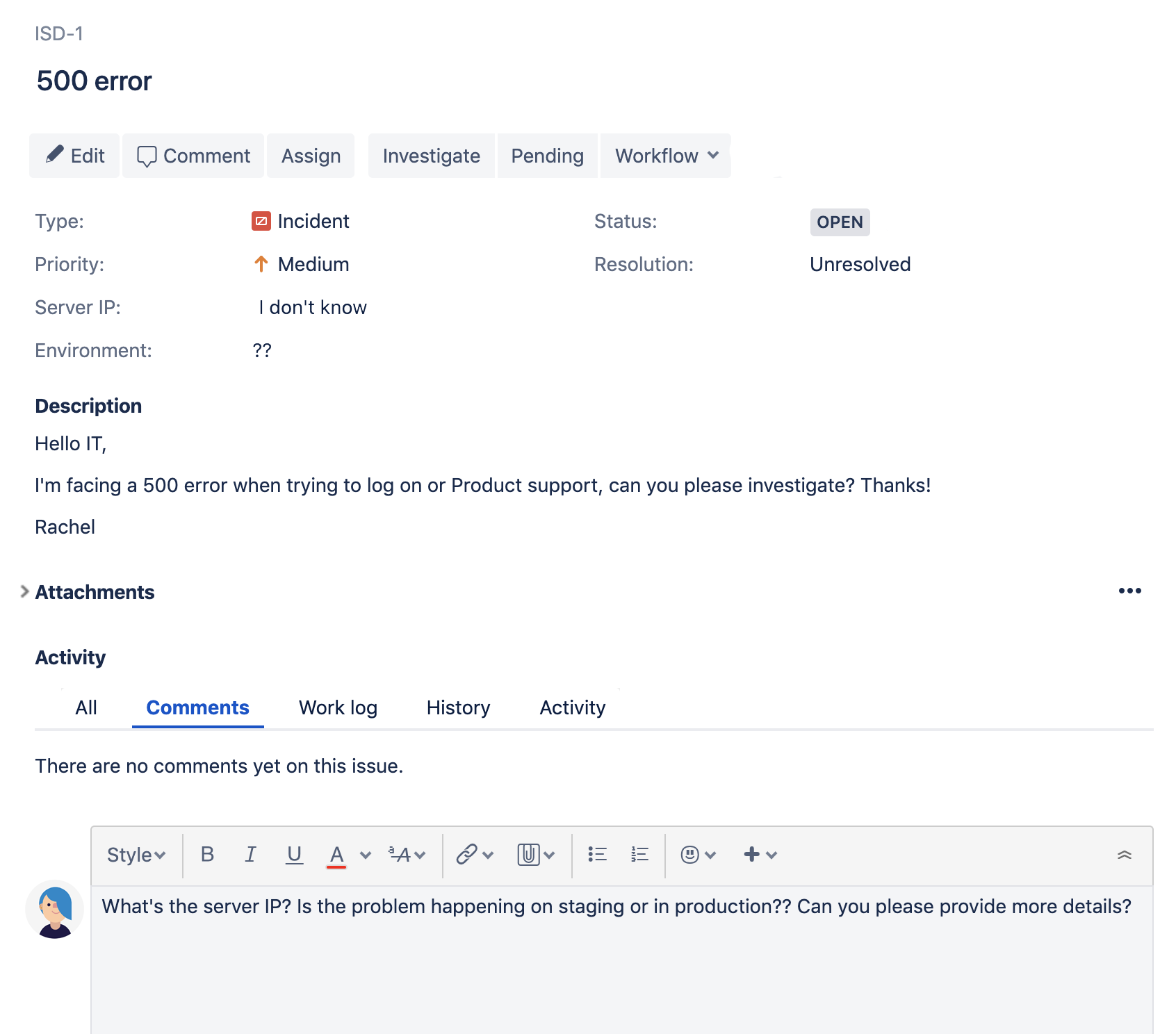1176x1034 pixels.
Task: Insert a bulleted list
Action: tap(598, 854)
